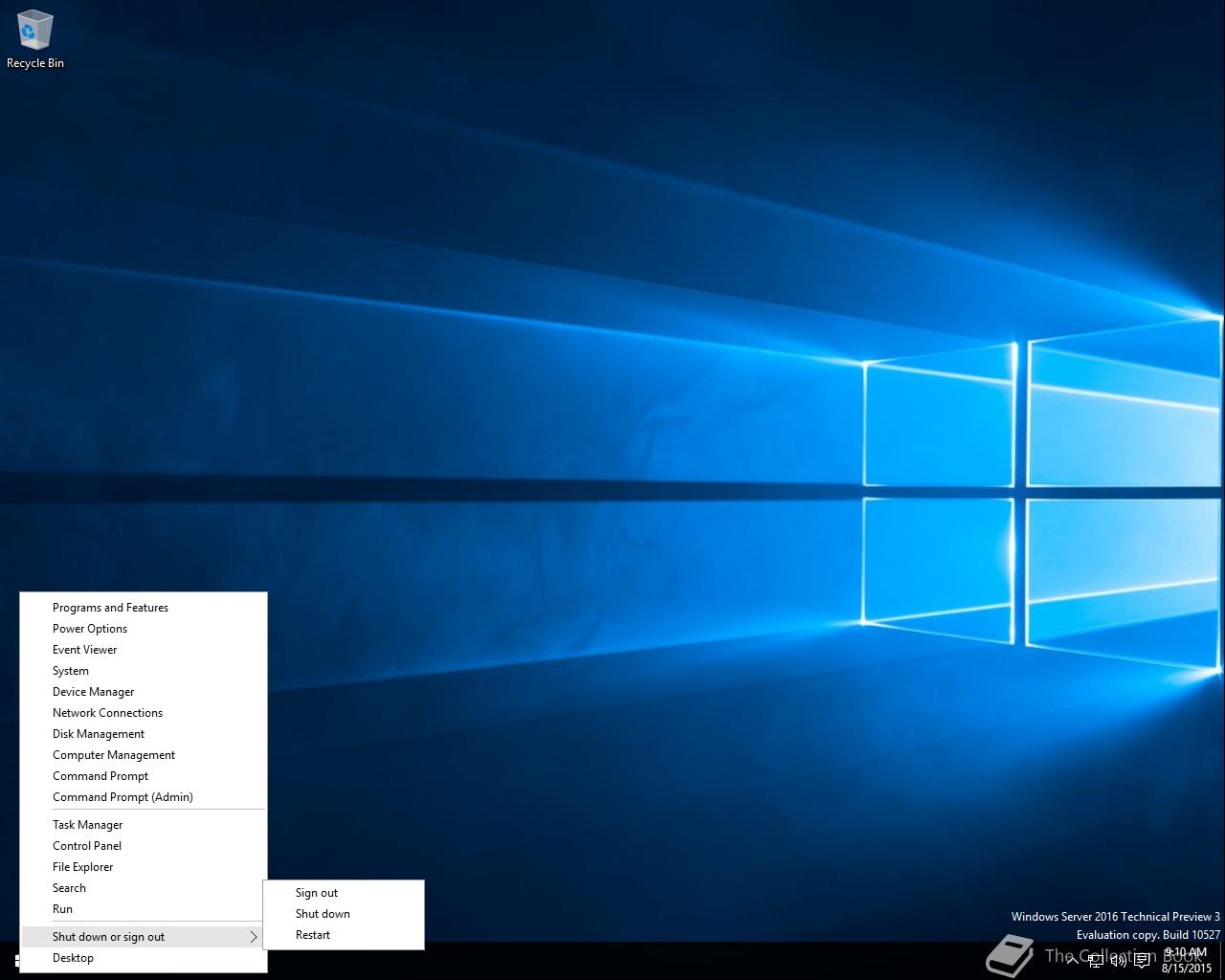Open Task Manager from the menu
The image size is (1225, 980).
click(x=143, y=825)
